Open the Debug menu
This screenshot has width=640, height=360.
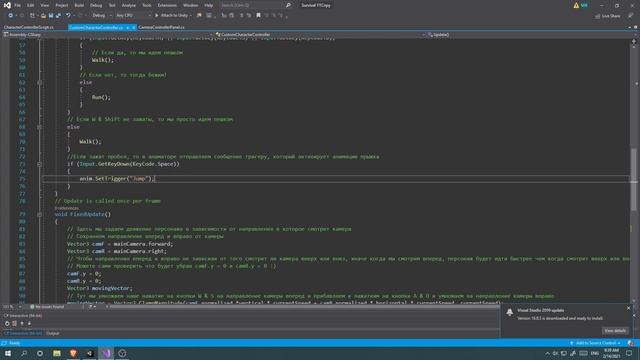(x=96, y=5)
